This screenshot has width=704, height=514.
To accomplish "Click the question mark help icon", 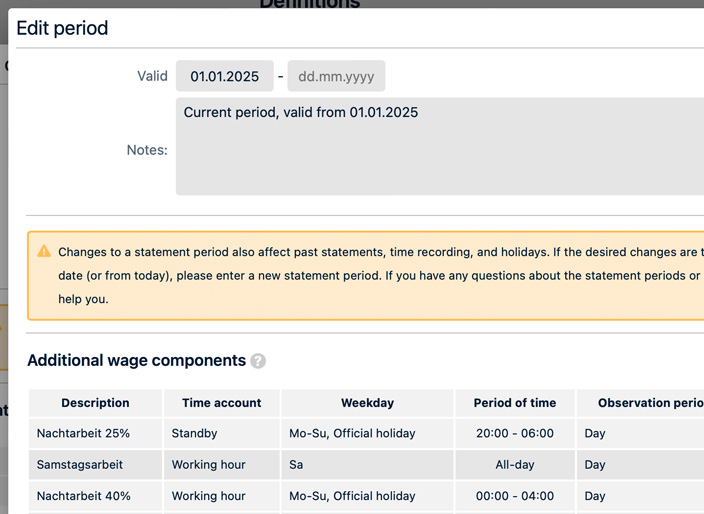I will (x=258, y=361).
